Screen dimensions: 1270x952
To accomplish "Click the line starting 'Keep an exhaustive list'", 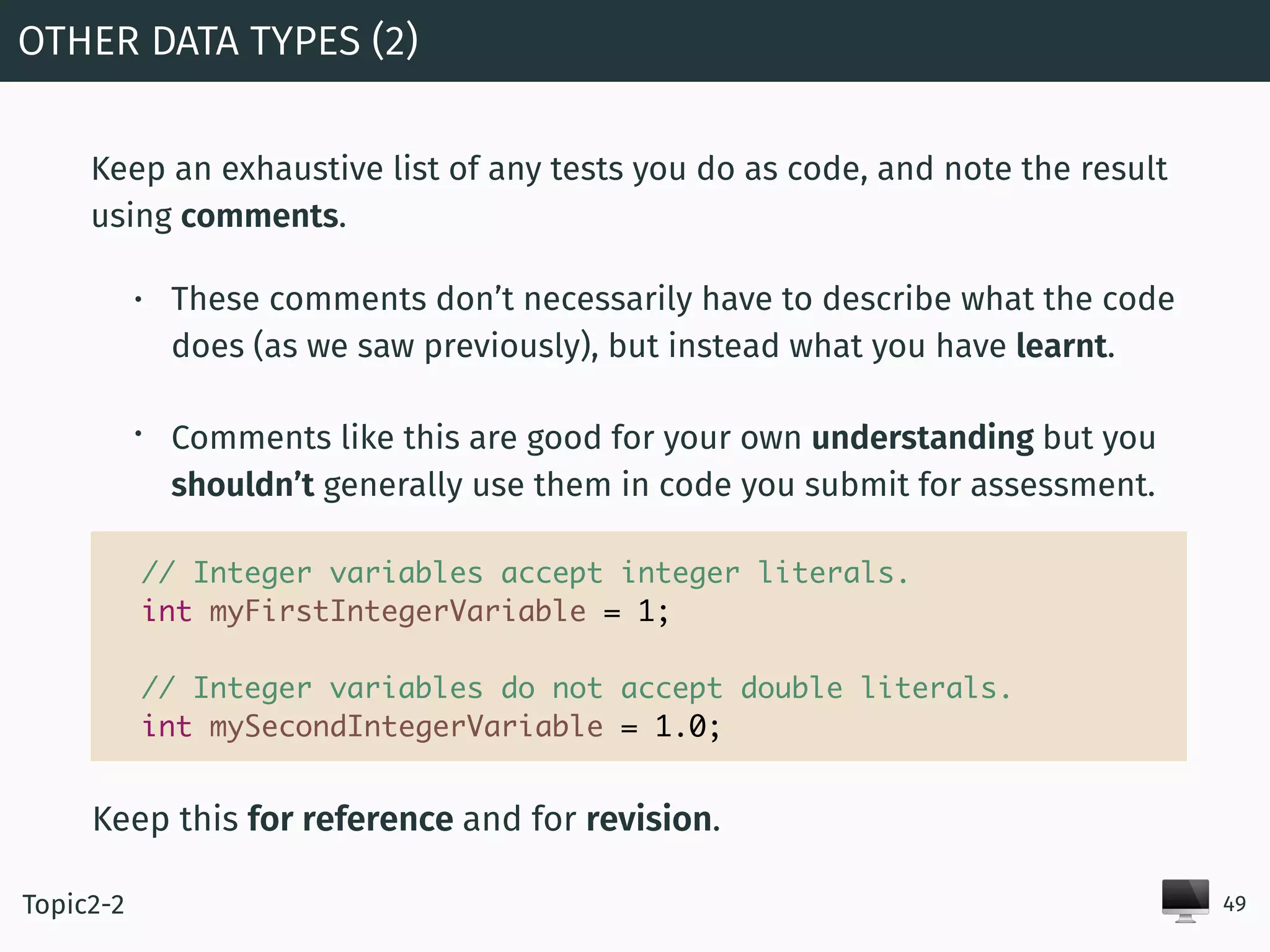I will (x=629, y=169).
